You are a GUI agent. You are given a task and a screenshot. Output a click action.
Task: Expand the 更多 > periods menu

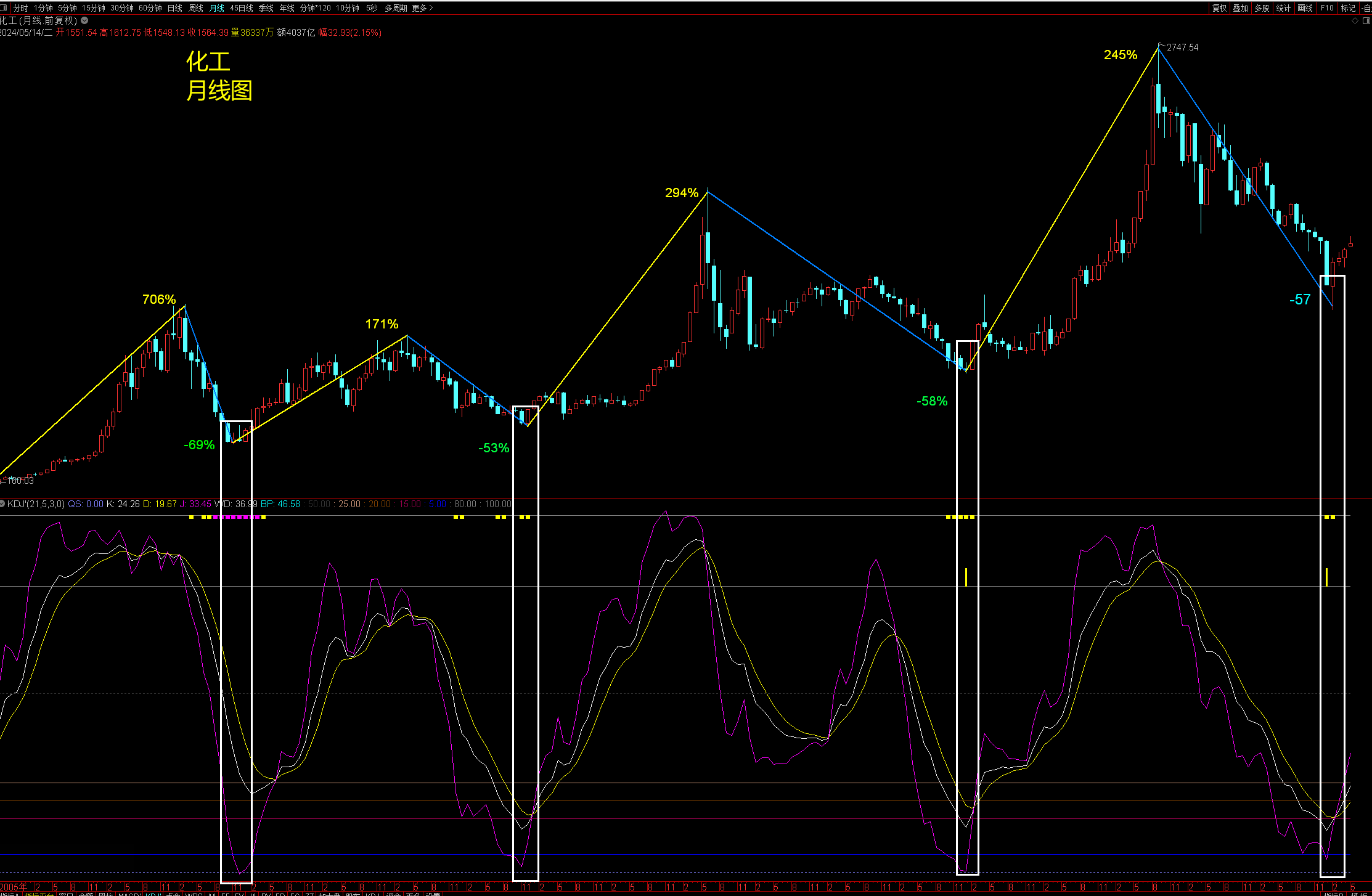423,8
